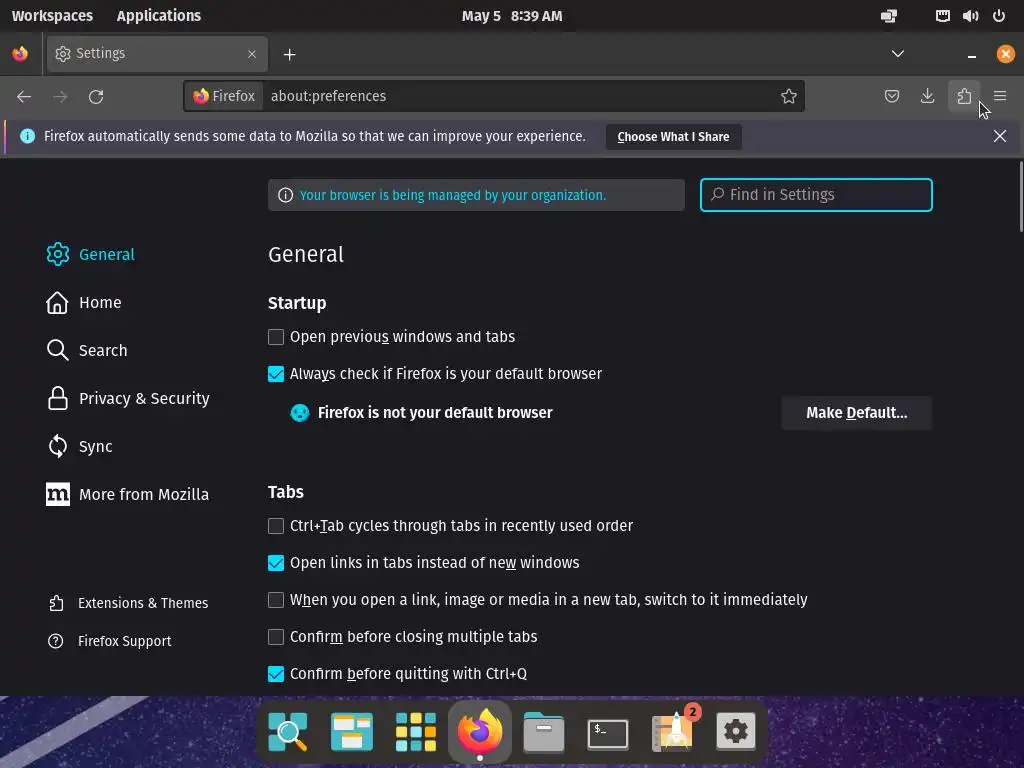Uncheck Always check if Firefox is default browser

pyautogui.click(x=276, y=374)
